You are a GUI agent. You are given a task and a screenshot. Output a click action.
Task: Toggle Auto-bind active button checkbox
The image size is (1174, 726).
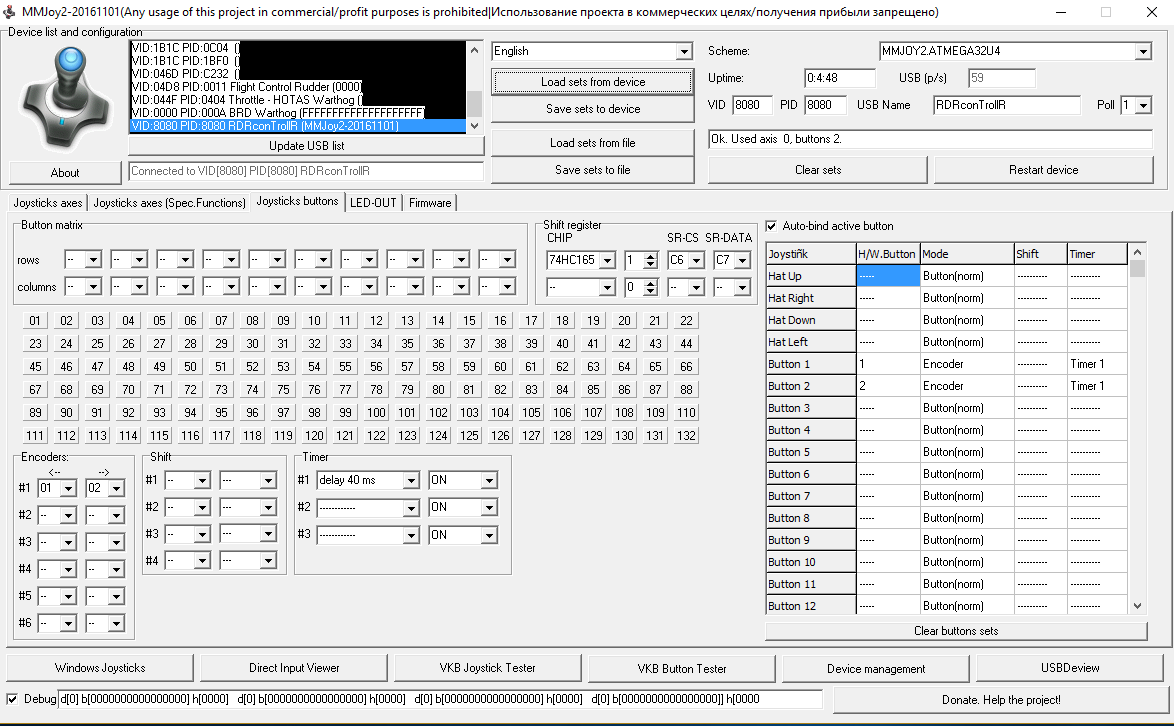pos(771,226)
